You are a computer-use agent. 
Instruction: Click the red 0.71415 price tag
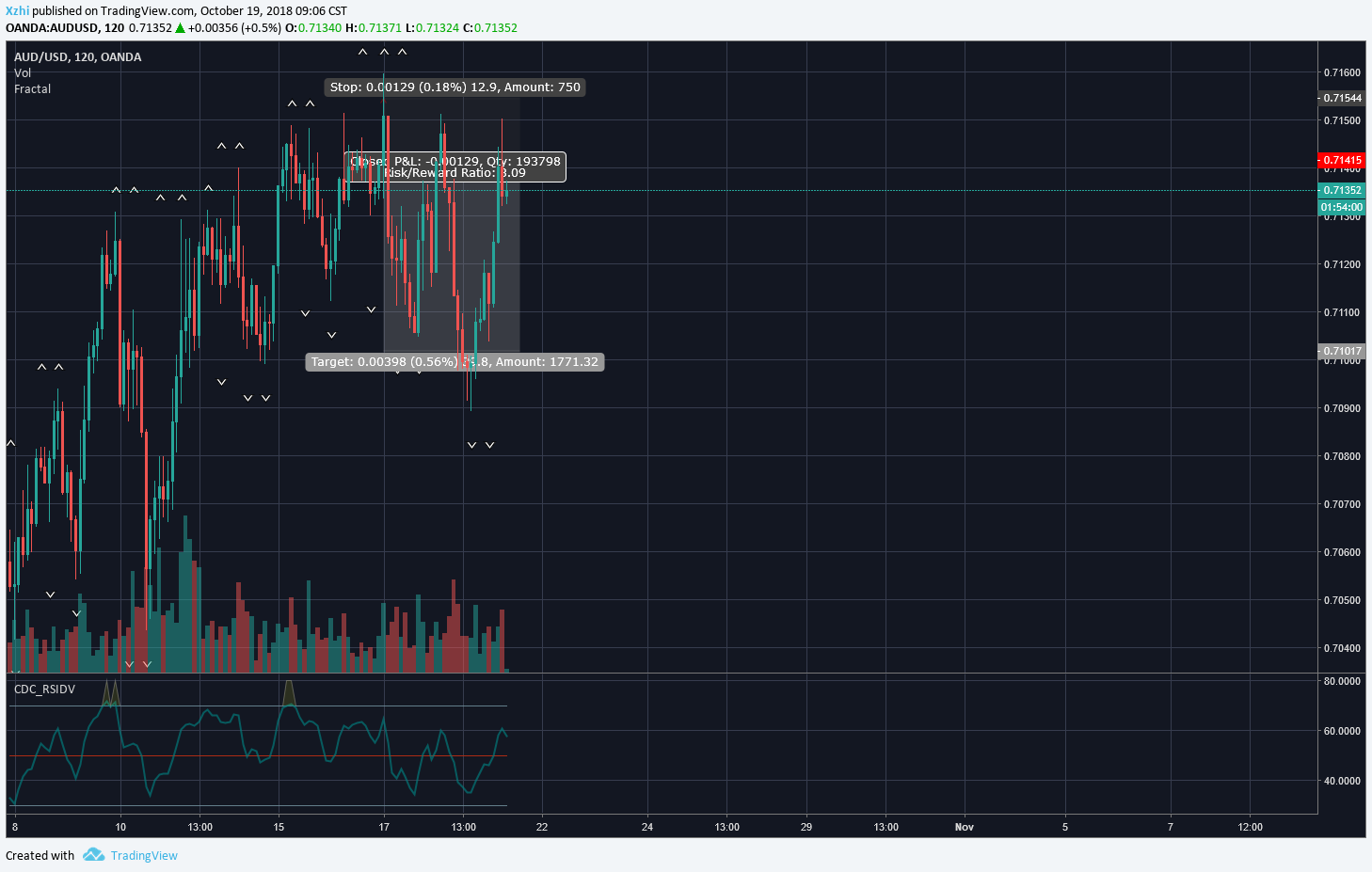click(x=1342, y=160)
